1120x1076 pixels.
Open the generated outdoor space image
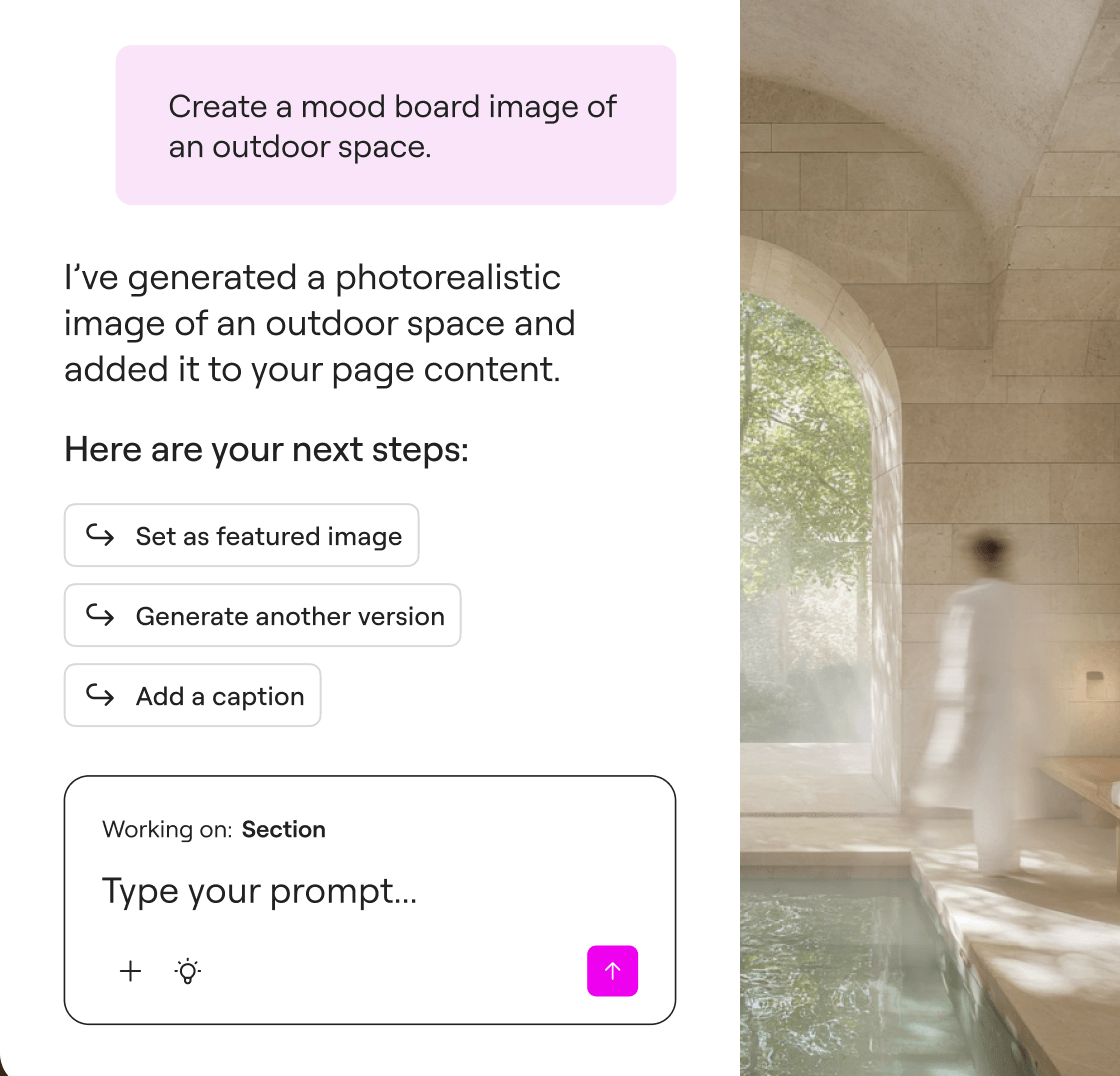(930, 538)
